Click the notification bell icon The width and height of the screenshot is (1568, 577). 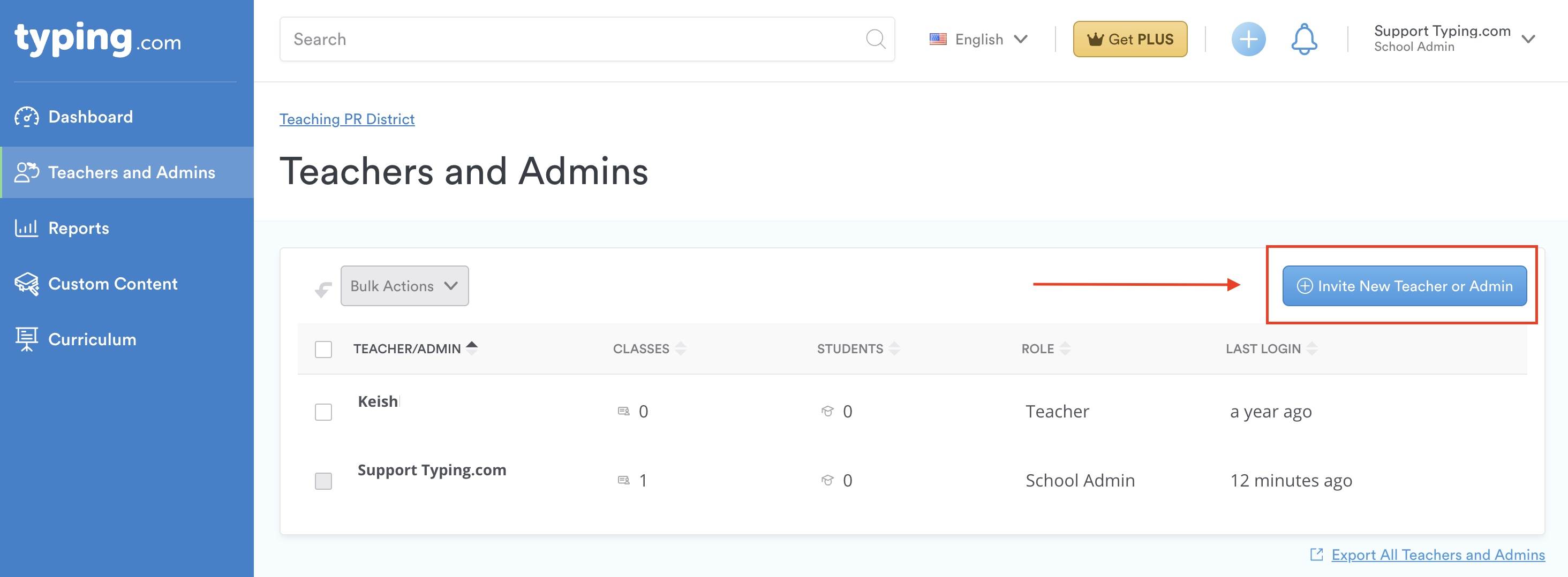point(1303,40)
